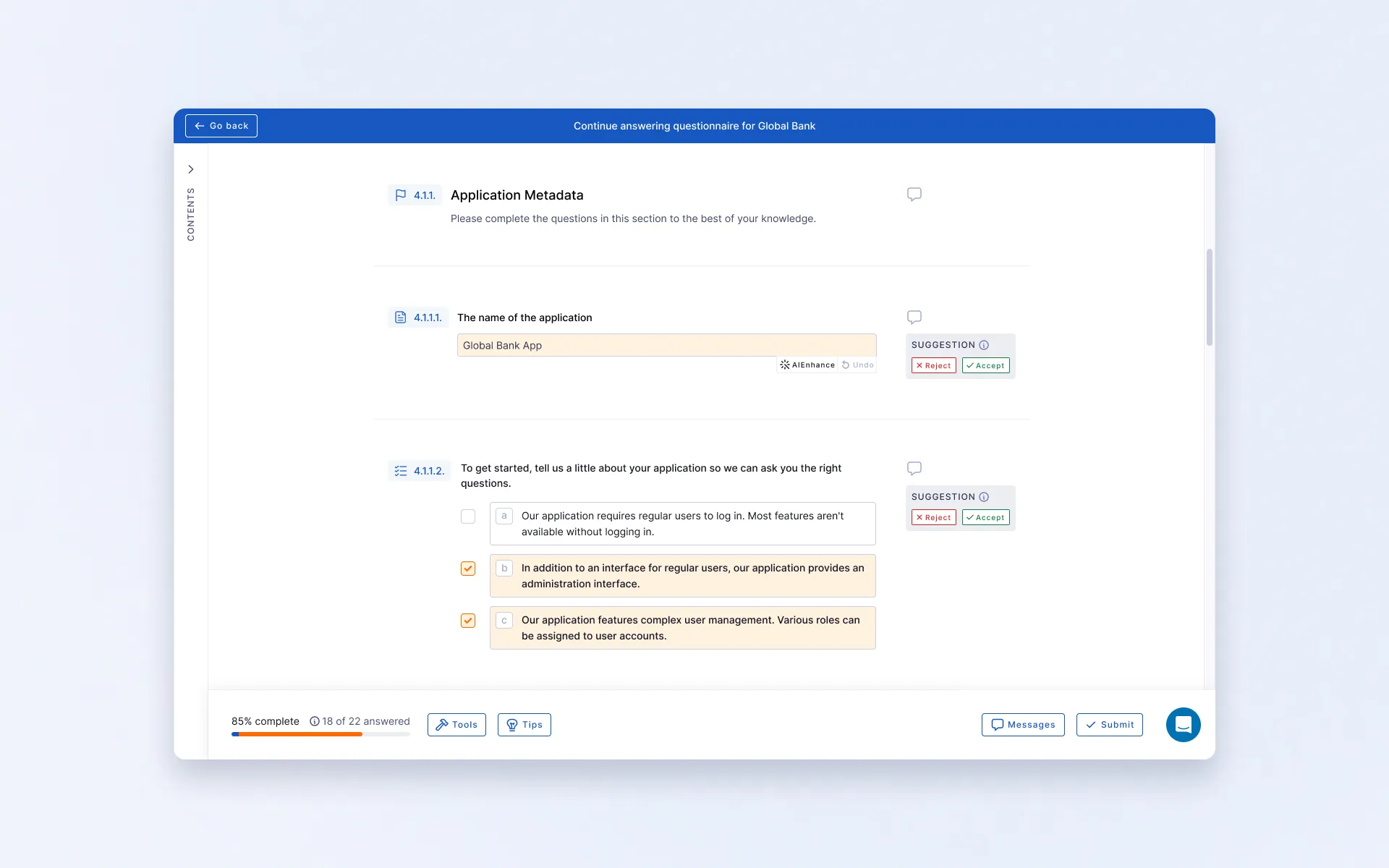Open comments for question 4.1.1.1
This screenshot has height=868, width=1389.
914,318
